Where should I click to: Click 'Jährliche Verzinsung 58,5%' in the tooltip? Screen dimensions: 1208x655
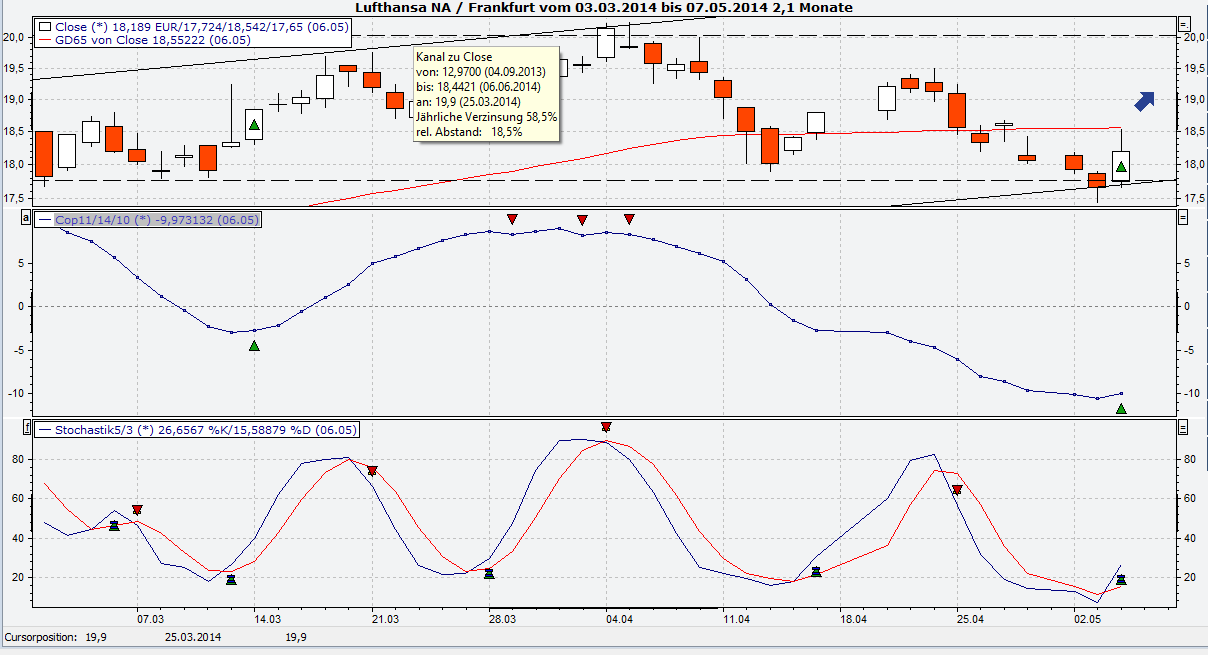coord(486,117)
